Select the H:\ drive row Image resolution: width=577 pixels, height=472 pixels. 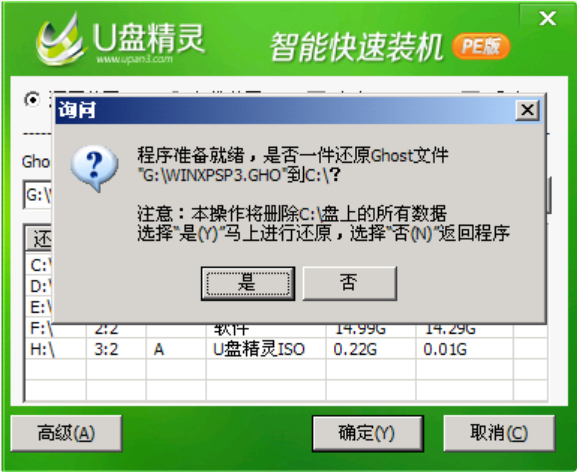point(286,349)
